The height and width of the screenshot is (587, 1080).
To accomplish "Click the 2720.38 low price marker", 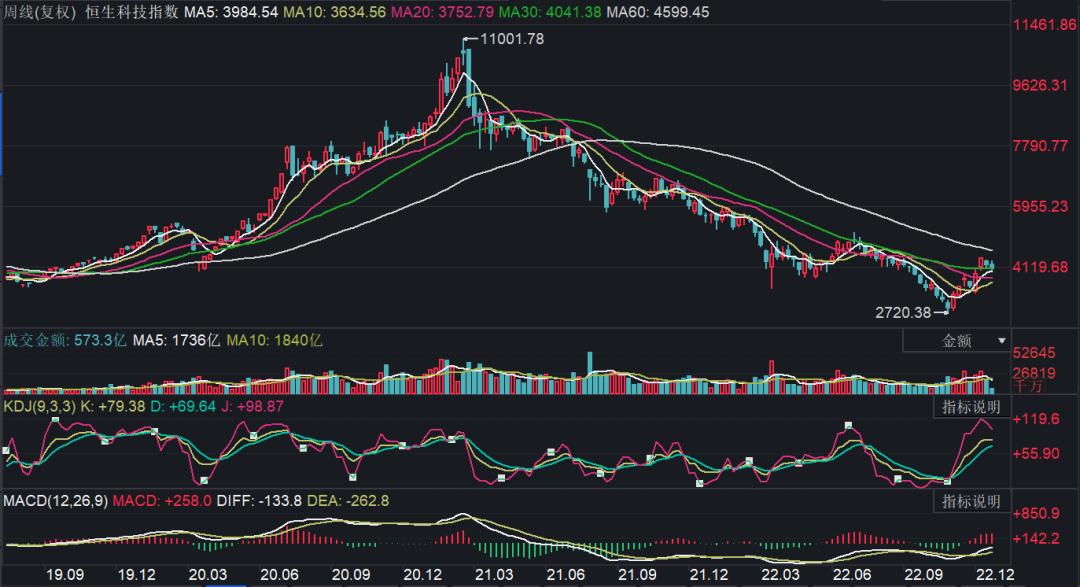I will (x=903, y=313).
